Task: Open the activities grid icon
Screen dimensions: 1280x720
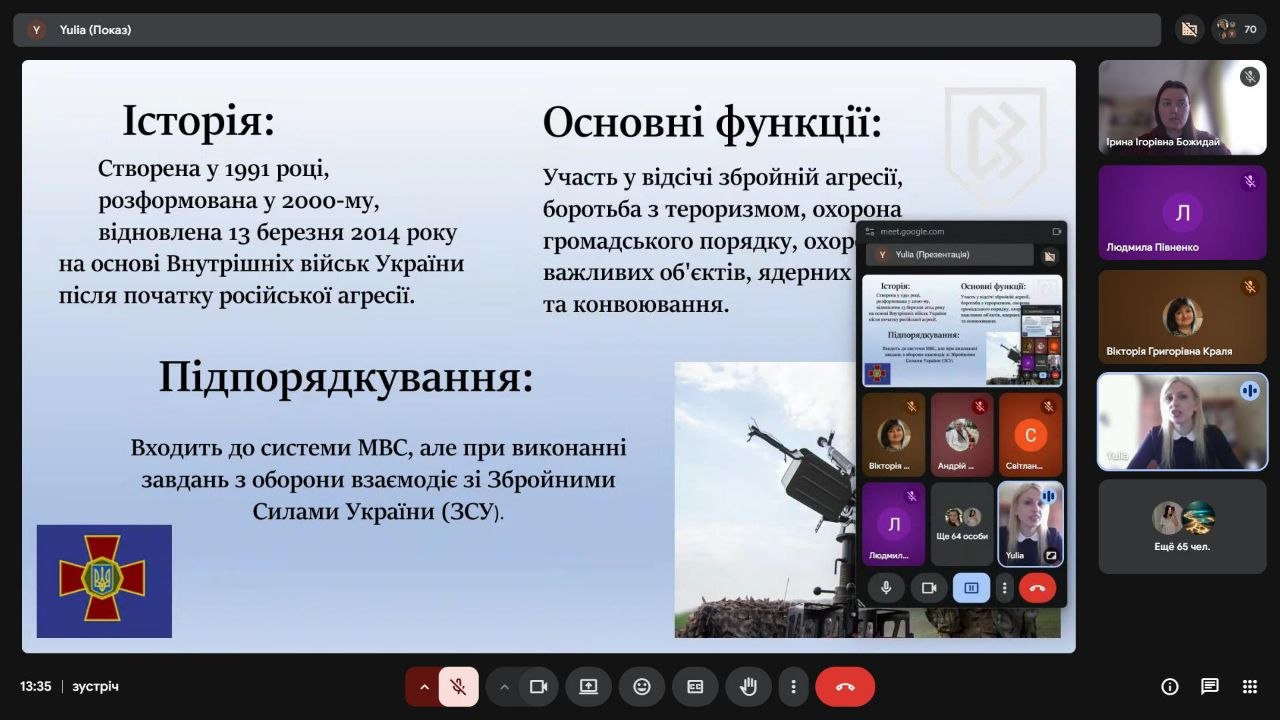Action: [x=1249, y=687]
